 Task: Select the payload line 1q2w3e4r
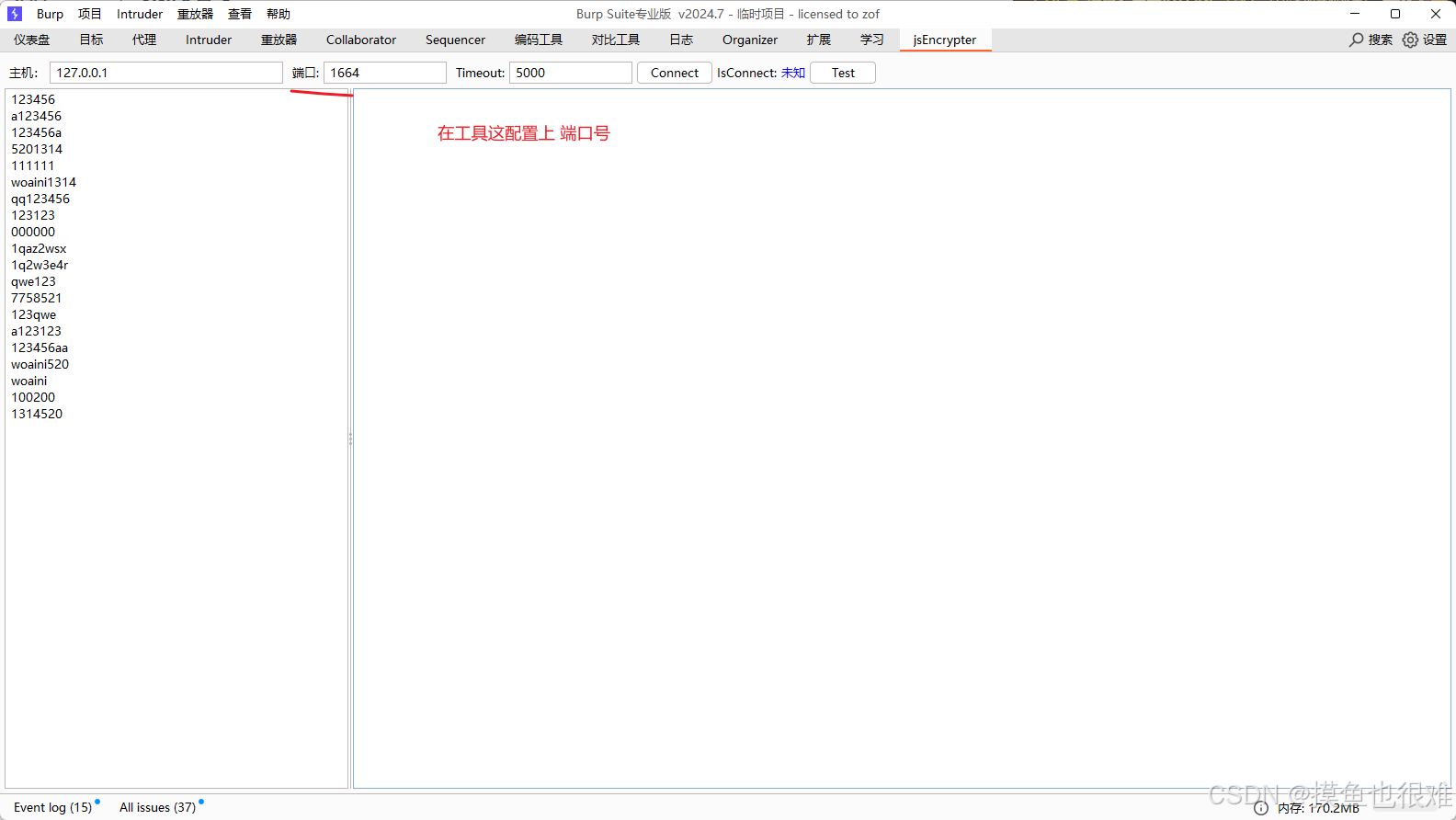point(40,265)
